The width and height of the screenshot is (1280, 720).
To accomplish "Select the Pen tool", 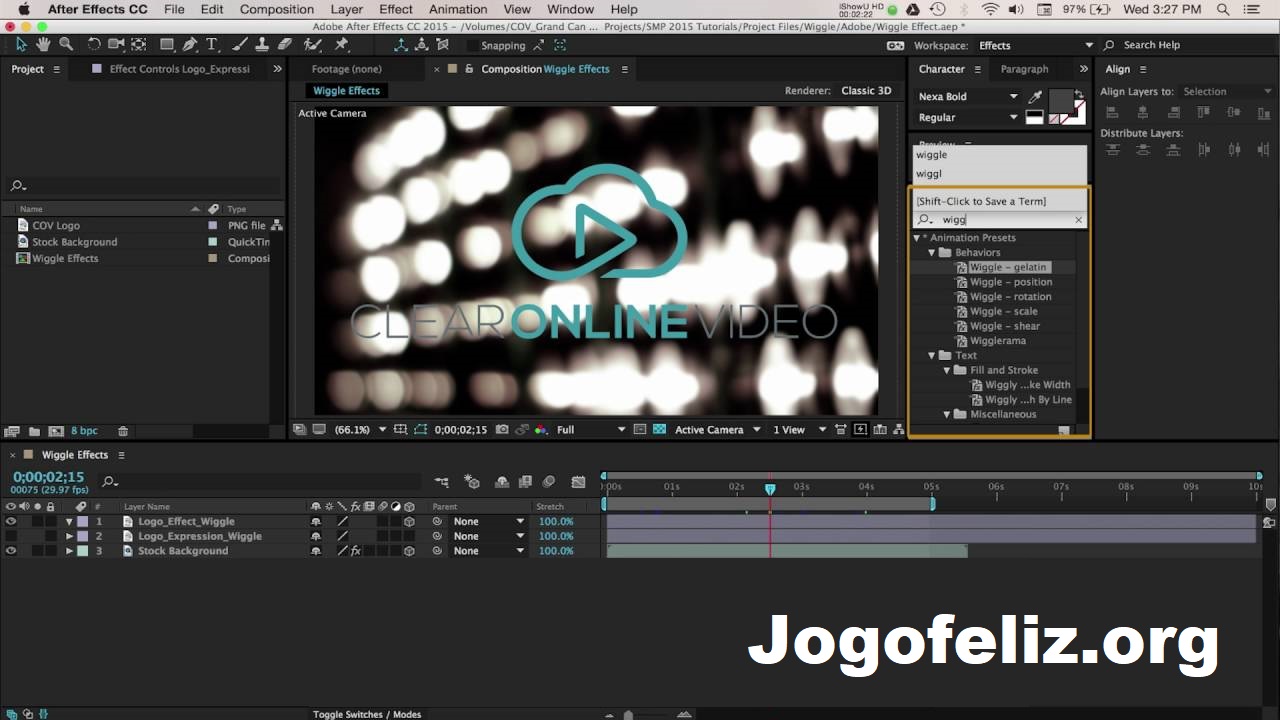I will click(x=190, y=45).
